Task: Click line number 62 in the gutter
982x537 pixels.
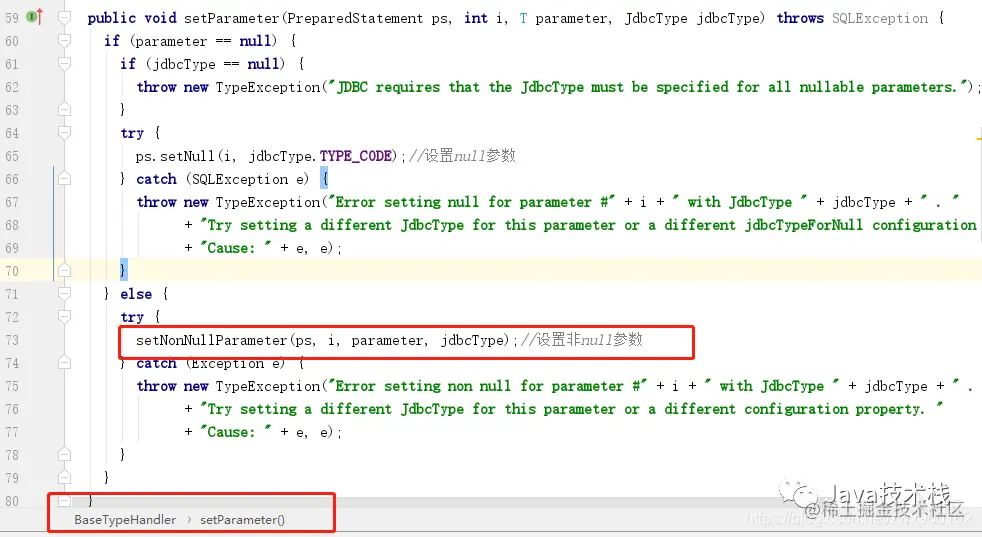Action: pyautogui.click(x=12, y=86)
